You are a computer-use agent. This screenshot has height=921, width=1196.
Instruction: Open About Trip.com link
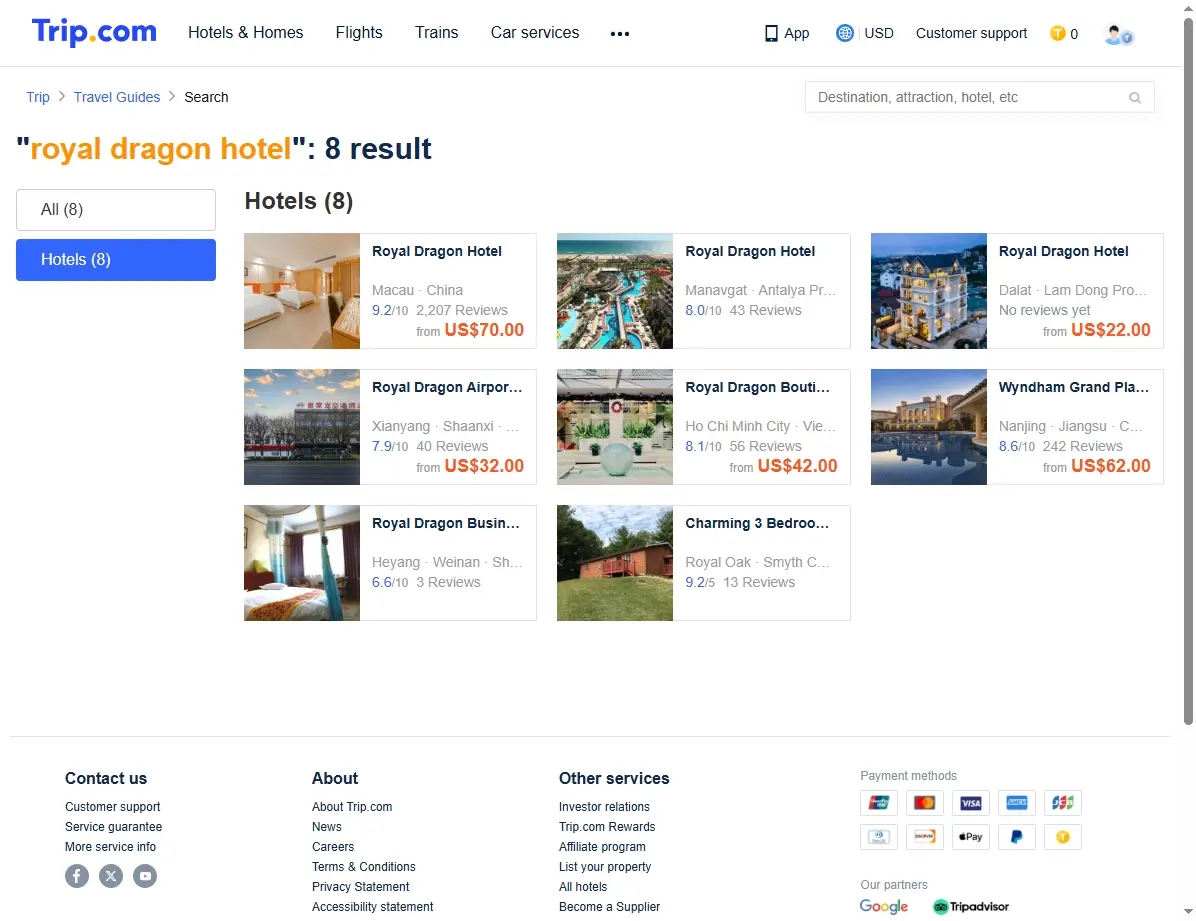coord(352,807)
